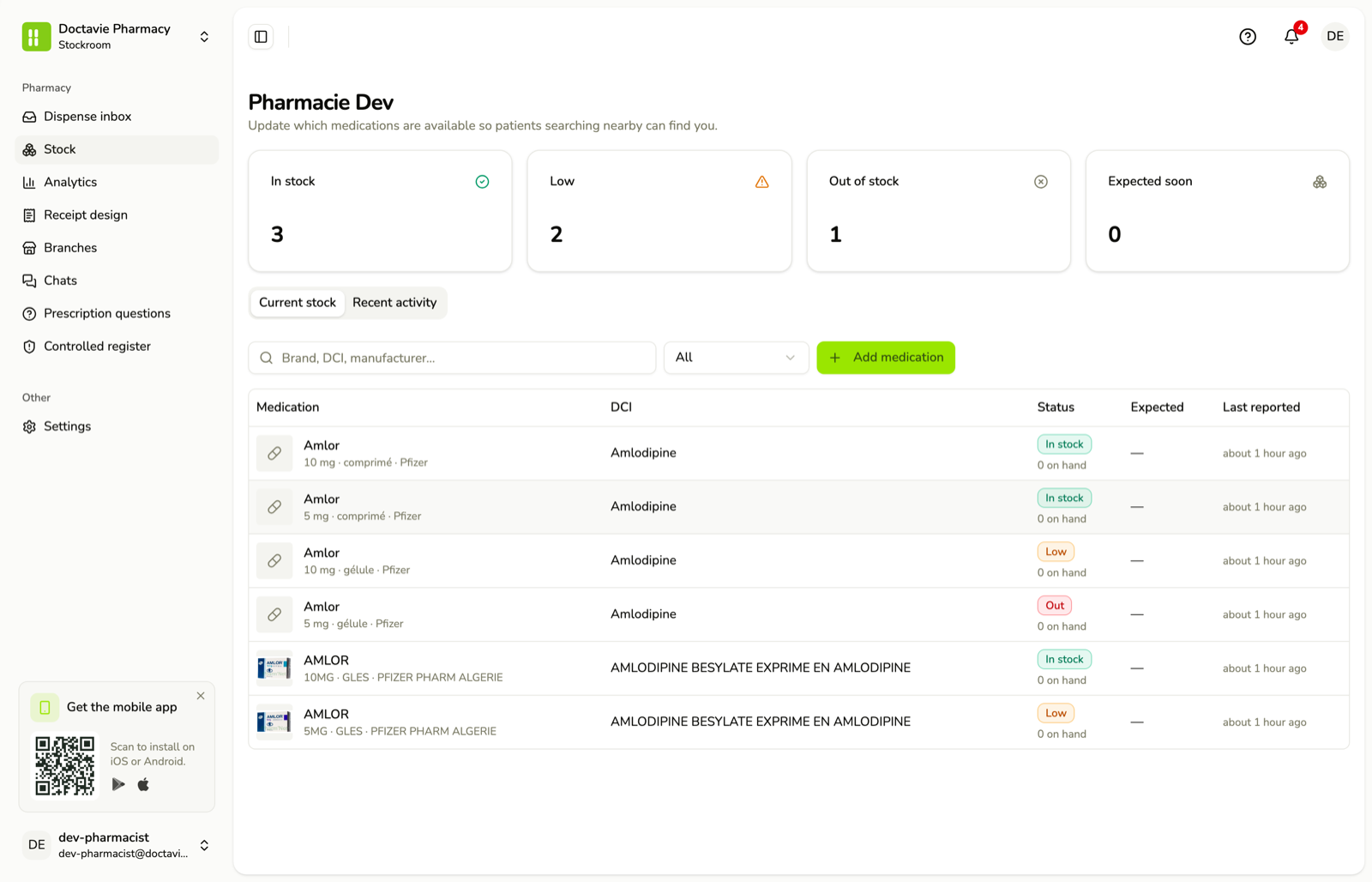Click the Low summary card
Screen dimensions: 1372x882
click(659, 211)
